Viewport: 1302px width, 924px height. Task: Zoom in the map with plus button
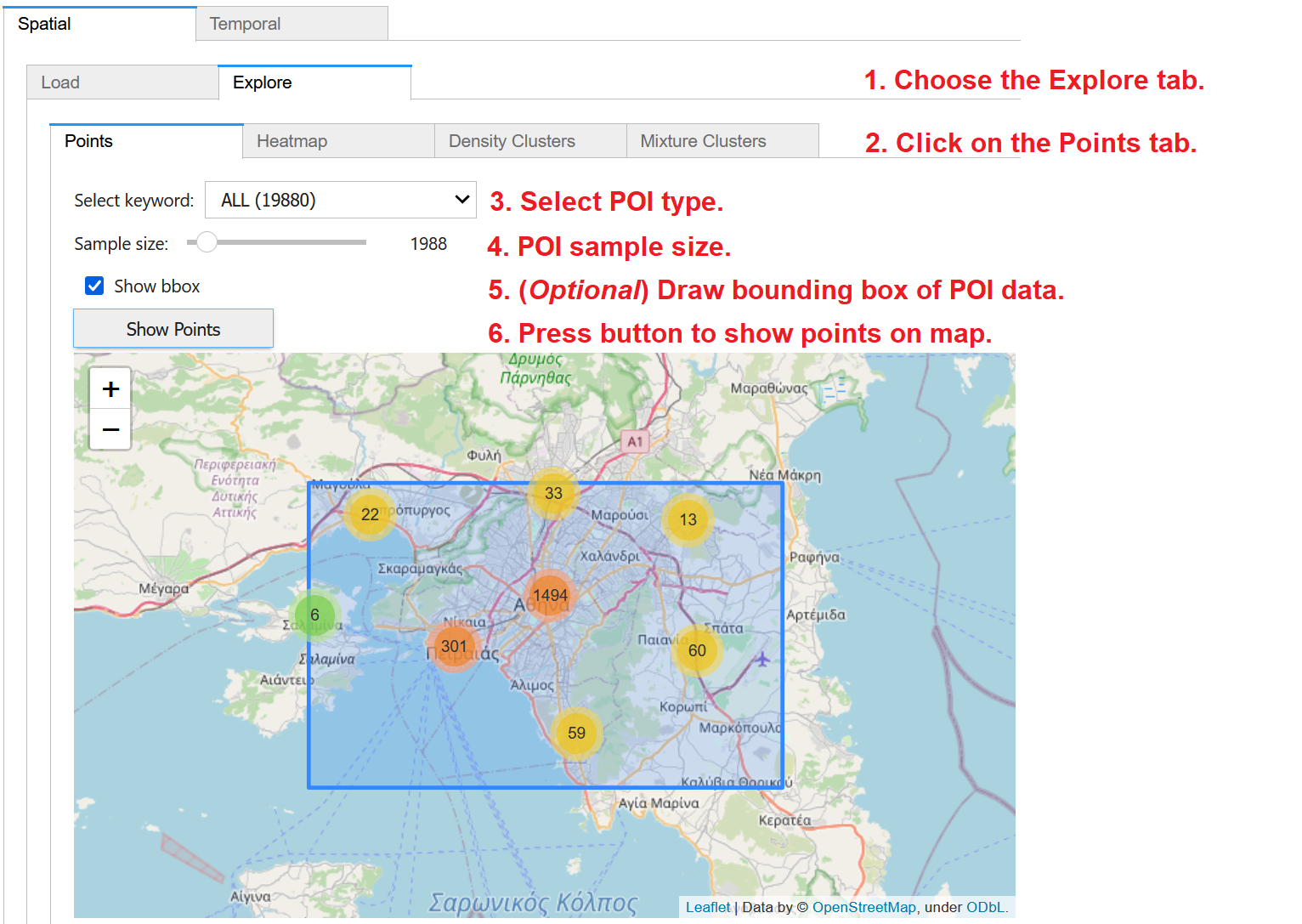point(110,389)
